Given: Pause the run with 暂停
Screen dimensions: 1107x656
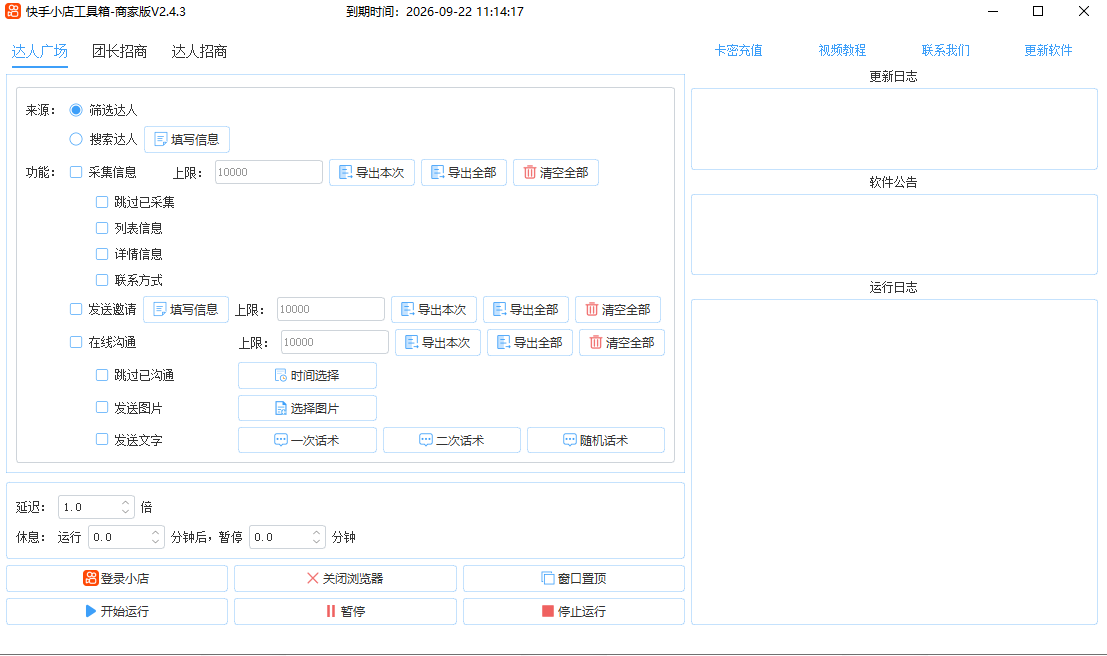Looking at the screenshot, I should point(345,612).
